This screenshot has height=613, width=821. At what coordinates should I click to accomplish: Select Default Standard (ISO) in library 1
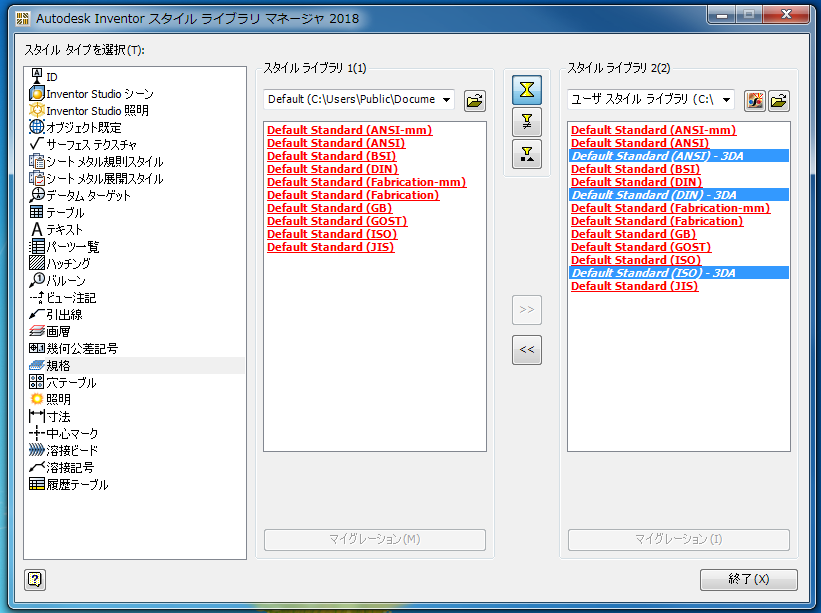point(332,234)
